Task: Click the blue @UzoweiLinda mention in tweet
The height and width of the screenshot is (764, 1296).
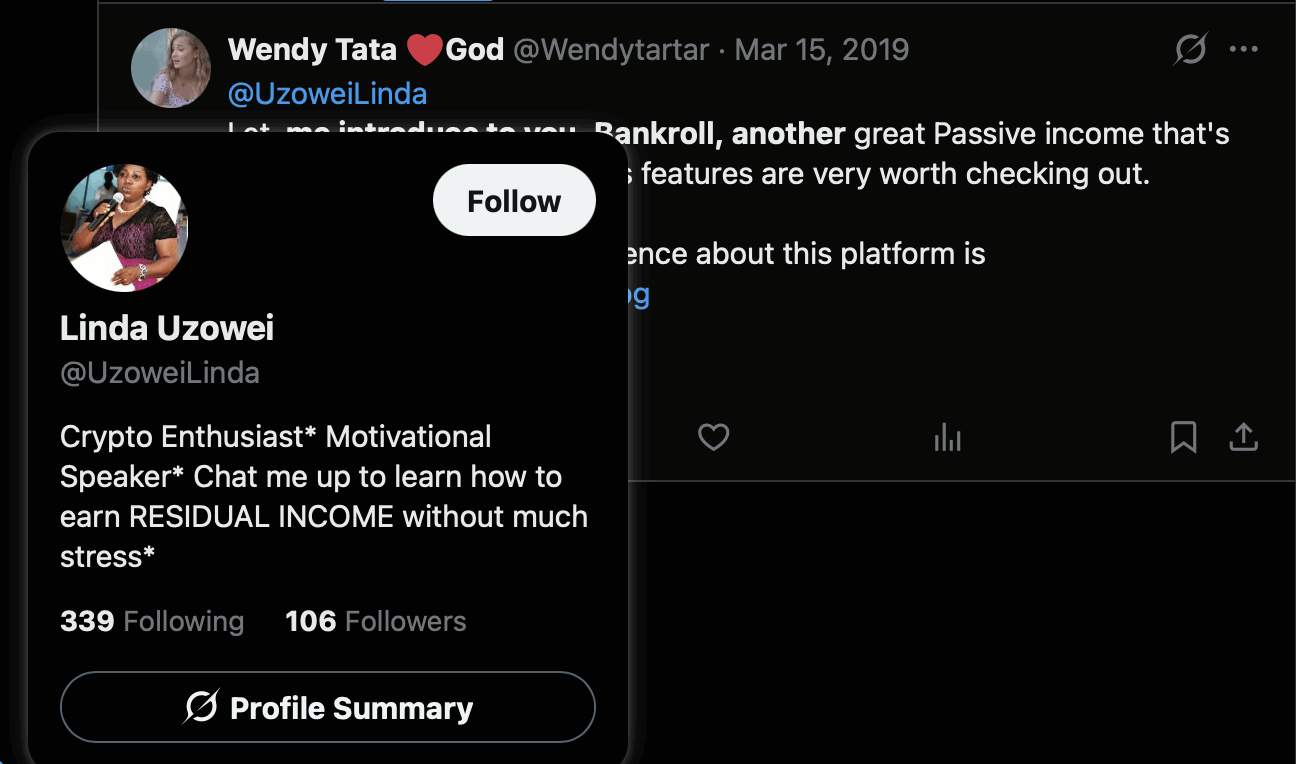Action: click(327, 94)
